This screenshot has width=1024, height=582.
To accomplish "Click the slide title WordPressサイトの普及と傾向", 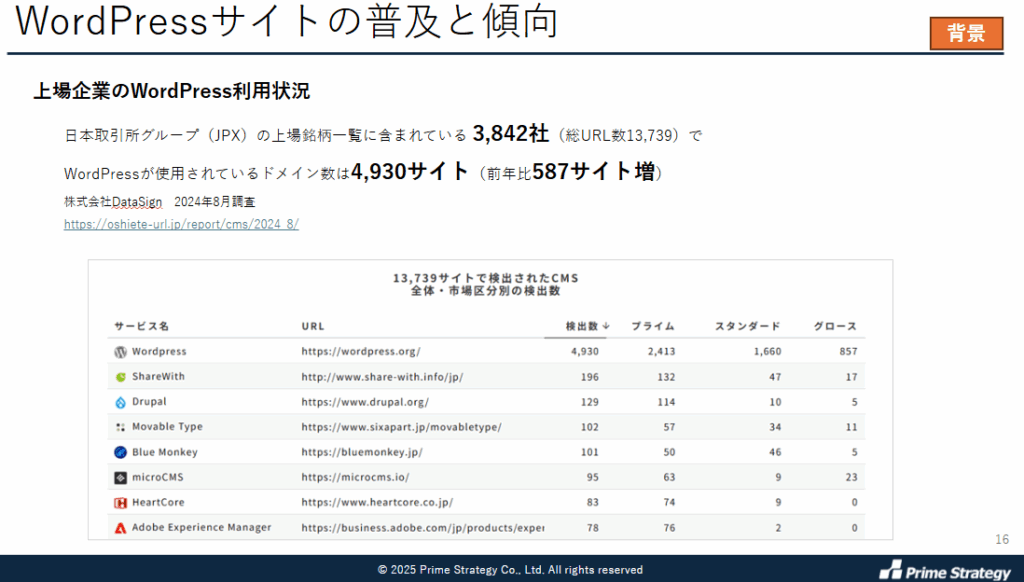I will point(287,20).
